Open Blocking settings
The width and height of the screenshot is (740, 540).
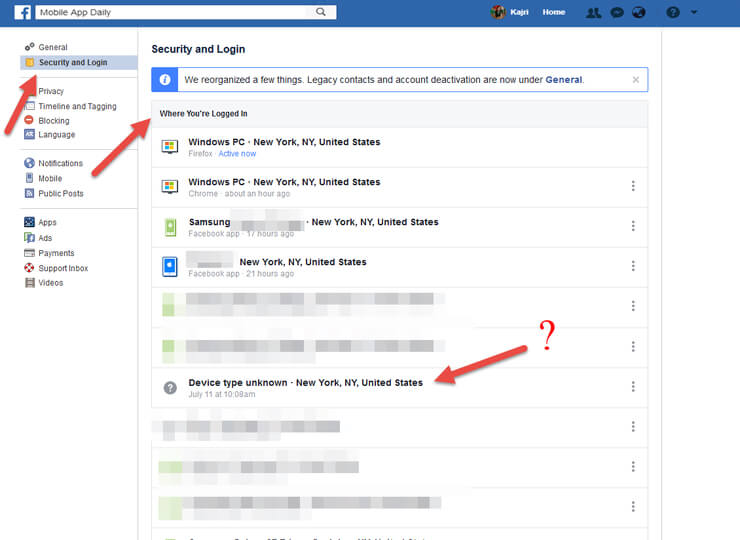(x=54, y=121)
